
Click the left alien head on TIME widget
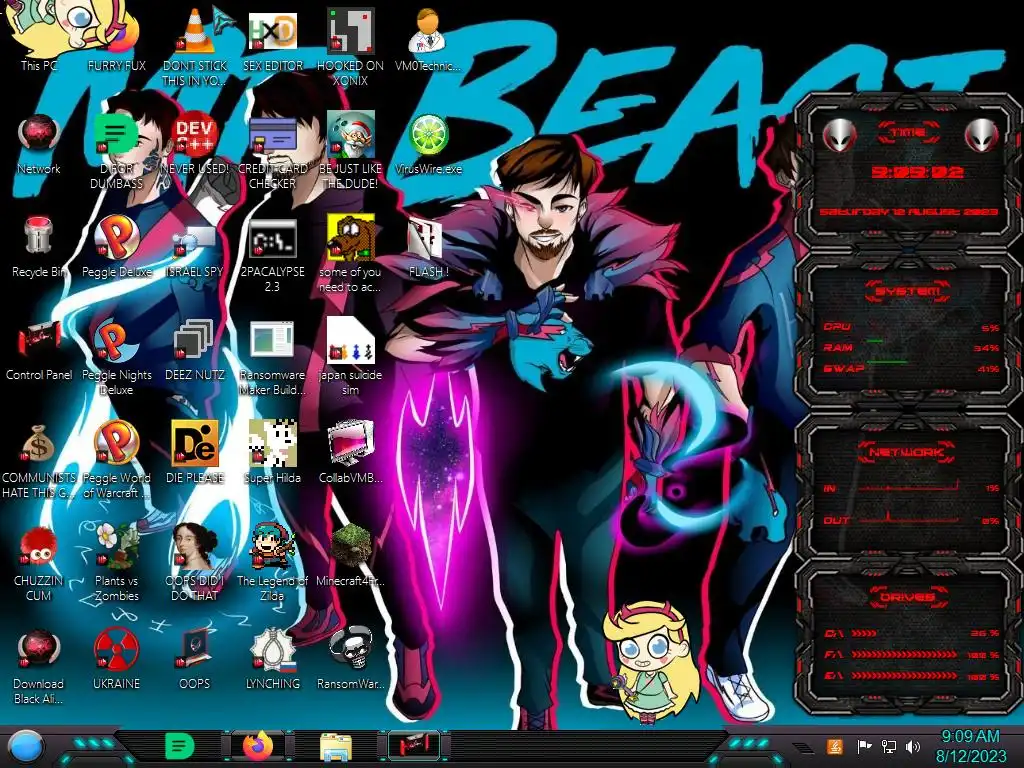[x=839, y=136]
